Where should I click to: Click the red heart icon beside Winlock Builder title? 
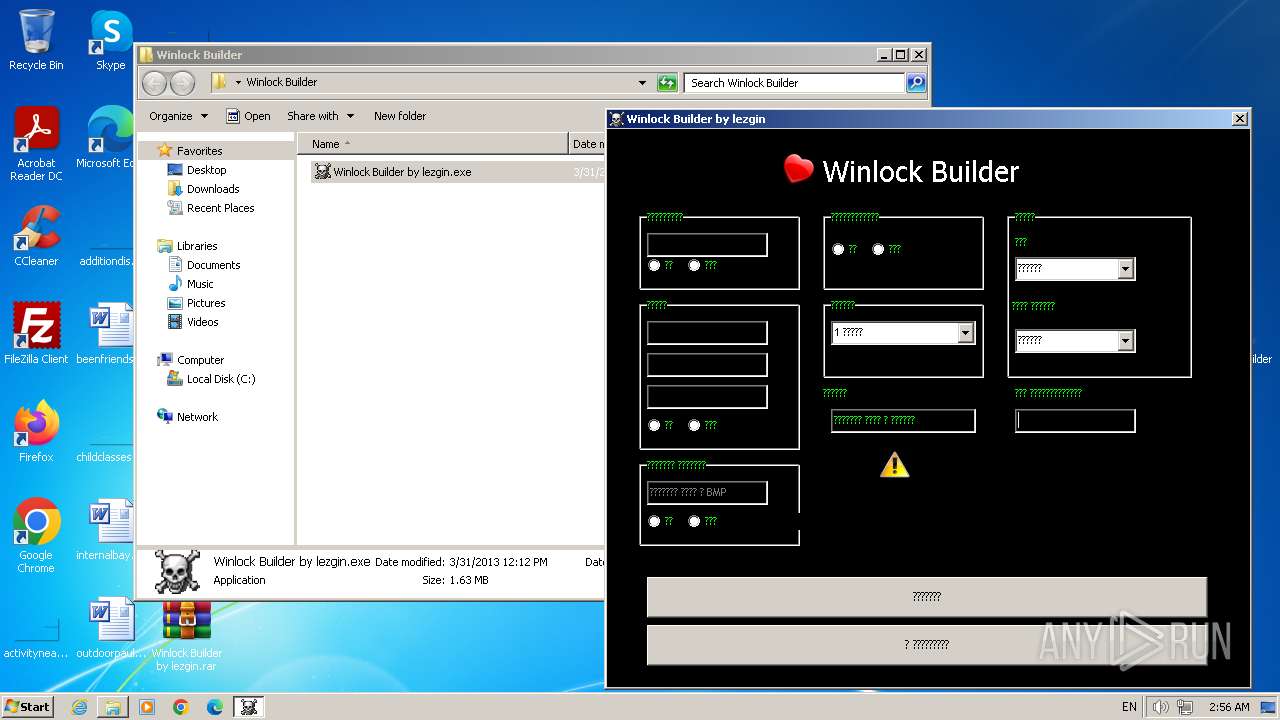pyautogui.click(x=798, y=169)
